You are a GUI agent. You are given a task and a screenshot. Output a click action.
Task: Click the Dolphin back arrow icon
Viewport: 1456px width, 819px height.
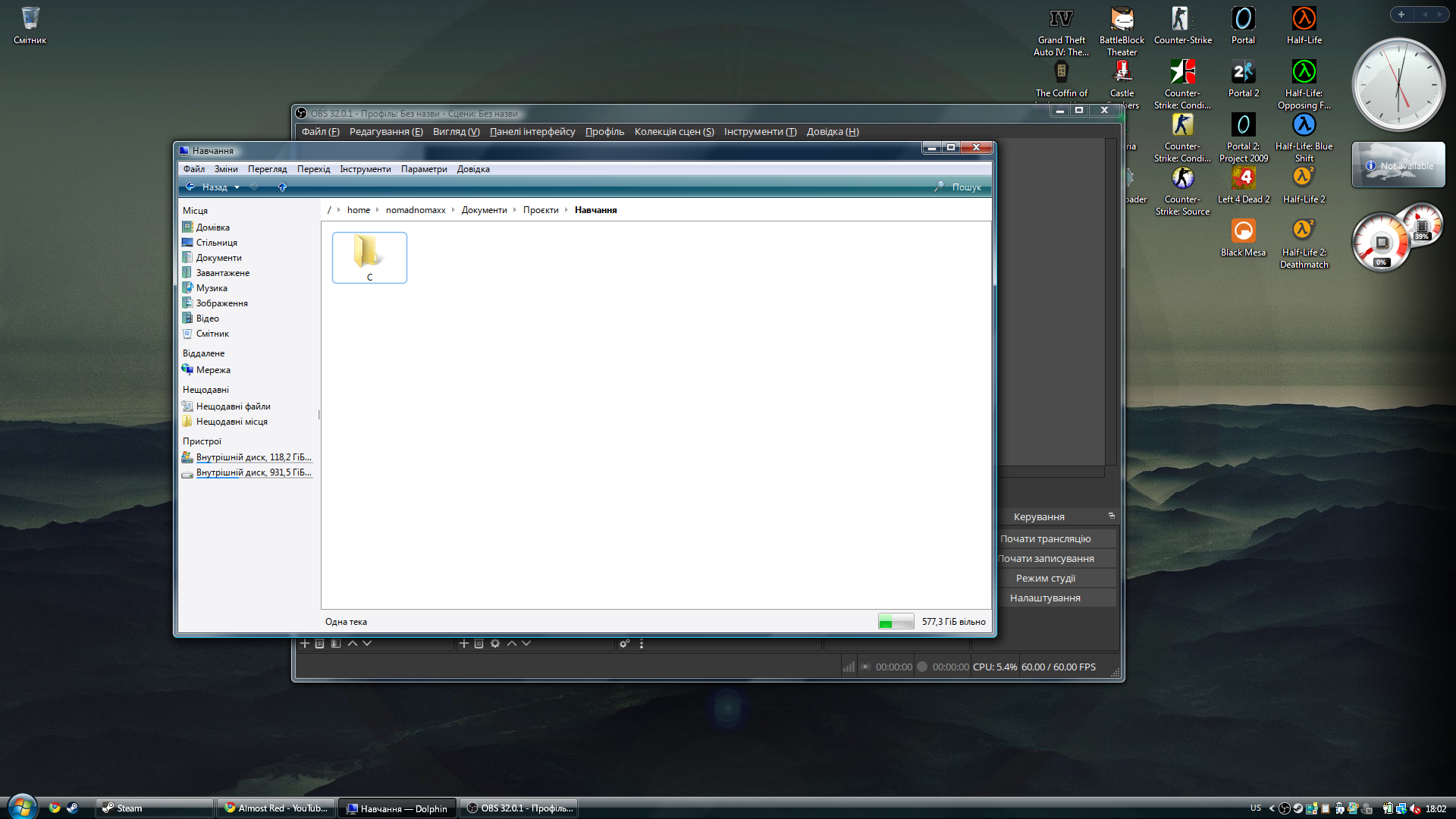190,187
